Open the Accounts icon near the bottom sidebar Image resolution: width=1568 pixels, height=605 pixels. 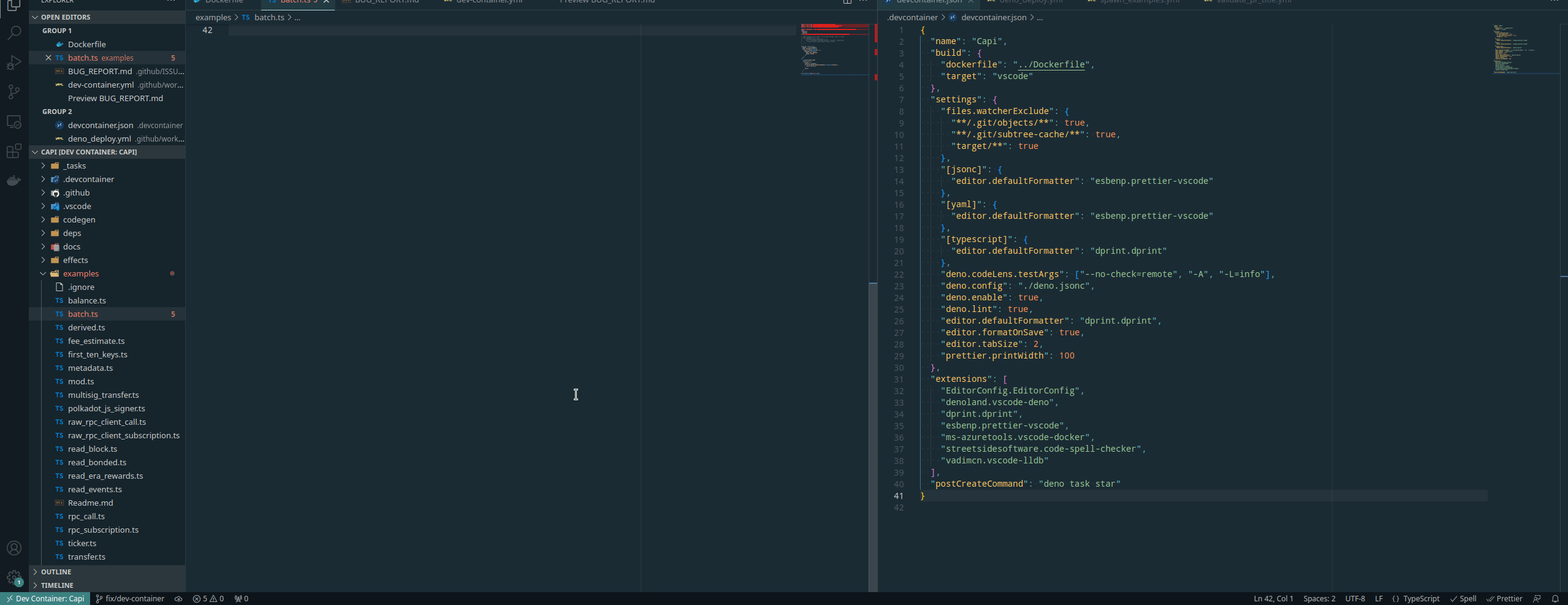click(x=13, y=547)
